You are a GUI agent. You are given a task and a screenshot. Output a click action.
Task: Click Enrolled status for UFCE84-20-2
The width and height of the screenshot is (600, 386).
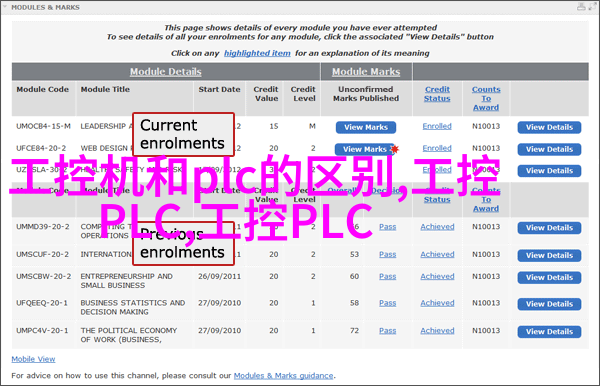point(437,148)
